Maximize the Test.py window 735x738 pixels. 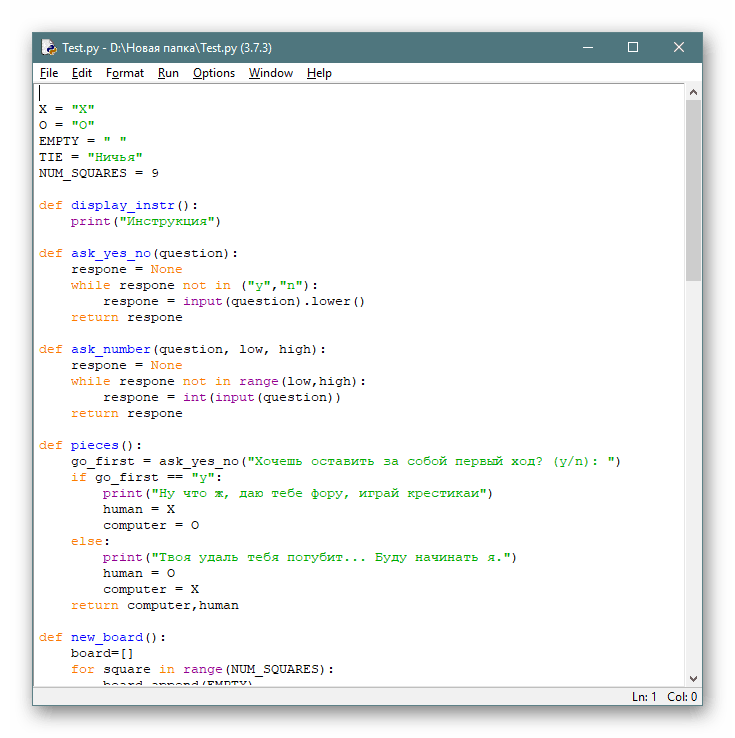(x=633, y=47)
